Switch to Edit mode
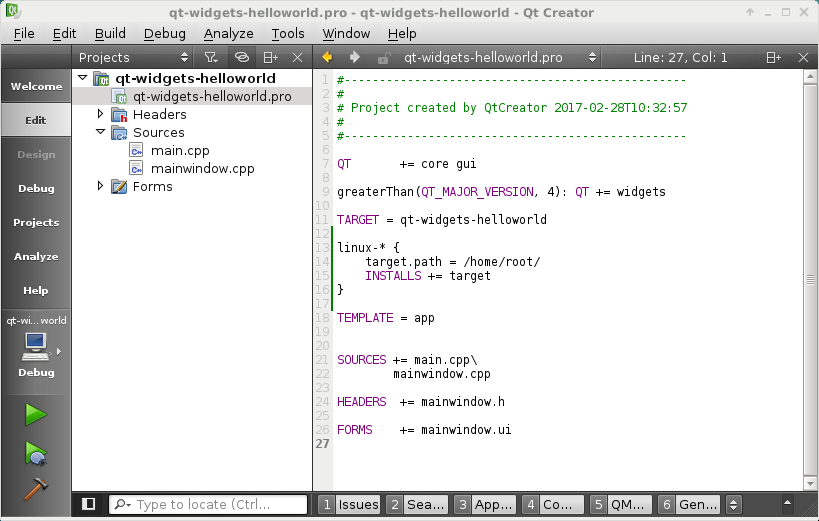Screen dimensions: 819x521 (x=36, y=120)
